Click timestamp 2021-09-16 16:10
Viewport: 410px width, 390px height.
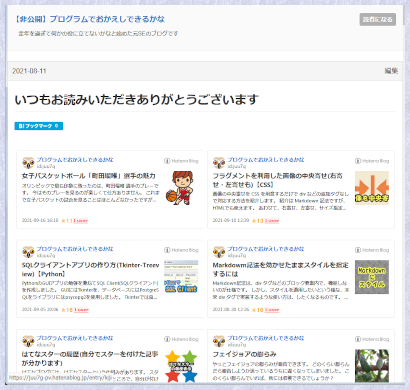[40, 220]
